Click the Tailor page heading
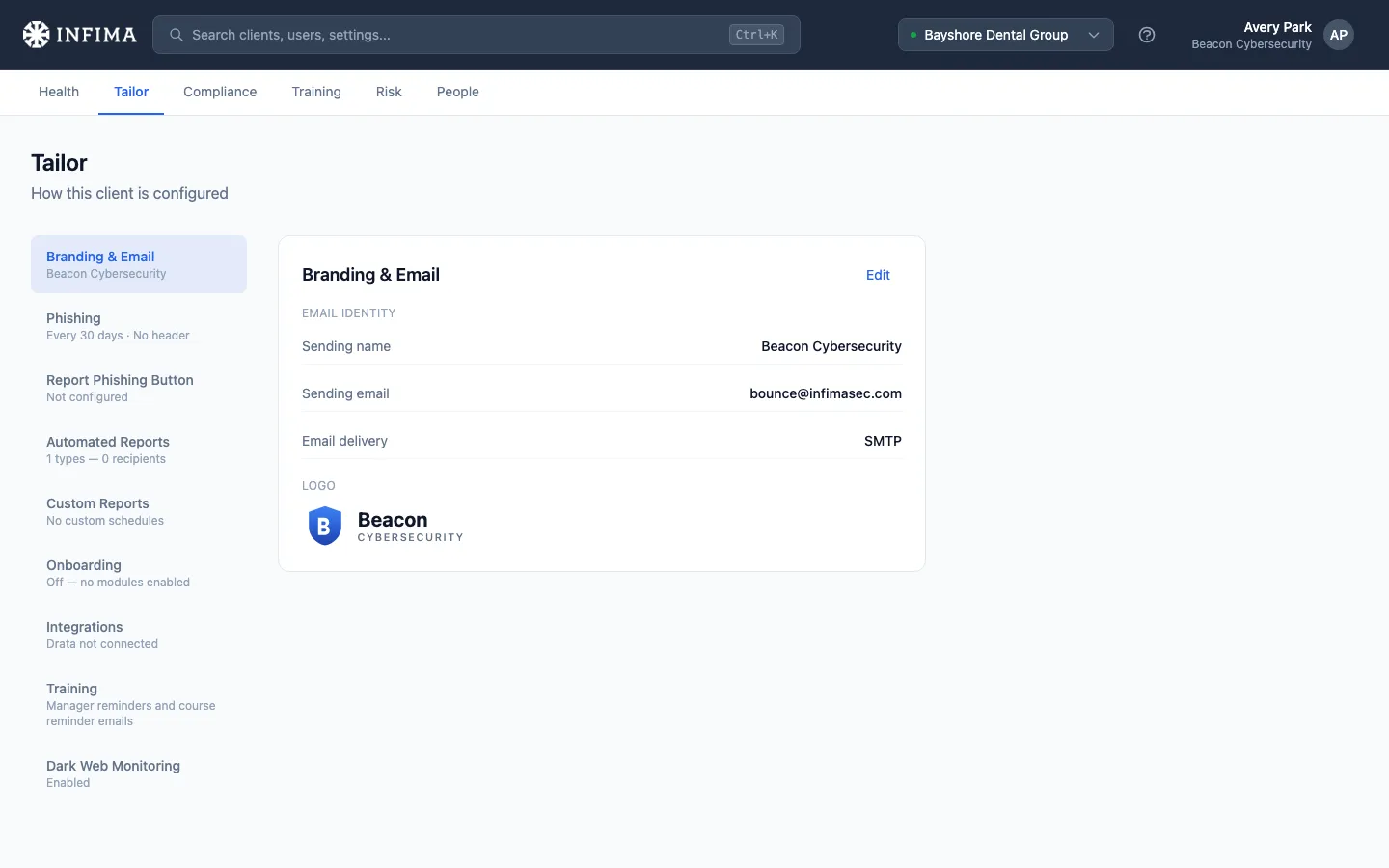The width and height of the screenshot is (1389, 868). click(x=59, y=163)
